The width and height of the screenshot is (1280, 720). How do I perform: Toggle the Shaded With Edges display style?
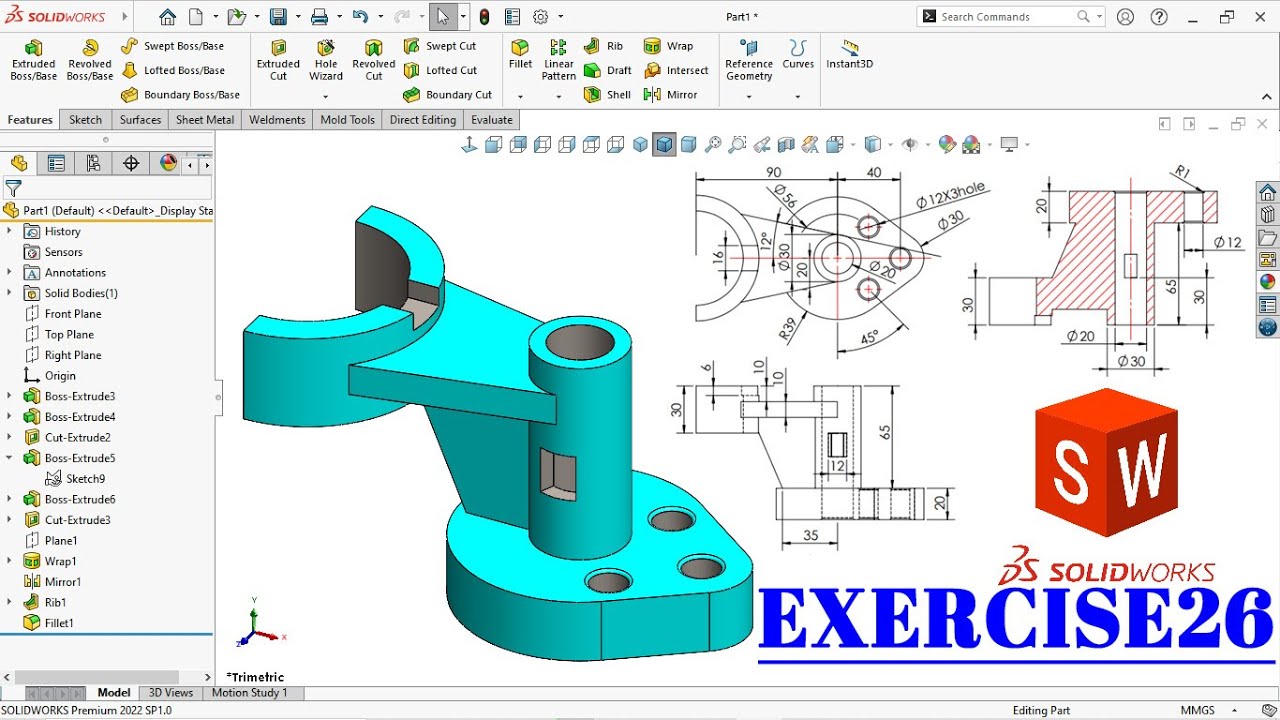pyautogui.click(x=664, y=145)
